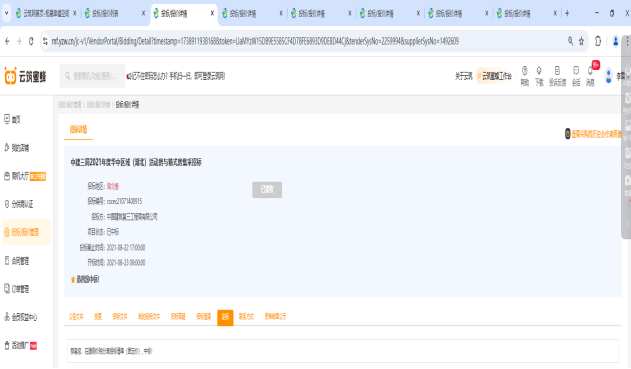Click the tender title starting 中建三局2021年度
The image size is (631, 369).
click(136, 162)
